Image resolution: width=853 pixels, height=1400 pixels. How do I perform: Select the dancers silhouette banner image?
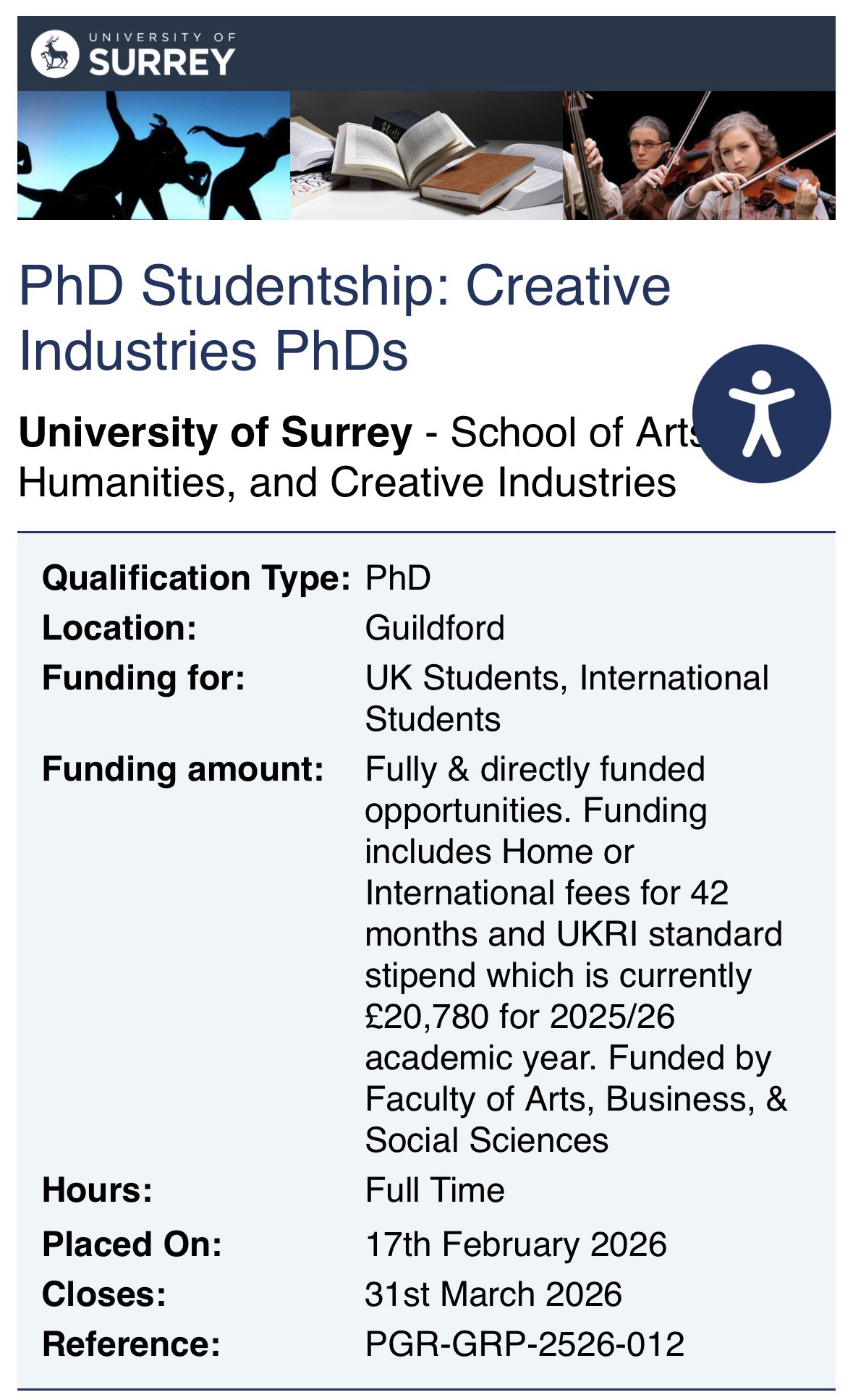point(153,155)
